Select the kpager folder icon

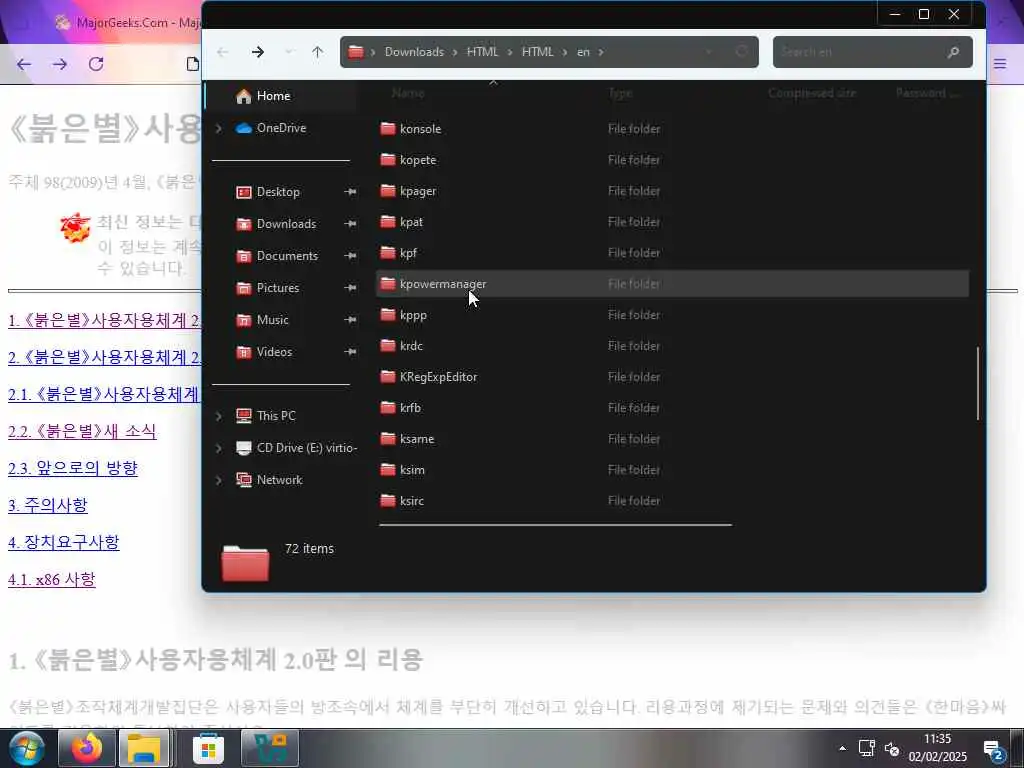tap(388, 191)
